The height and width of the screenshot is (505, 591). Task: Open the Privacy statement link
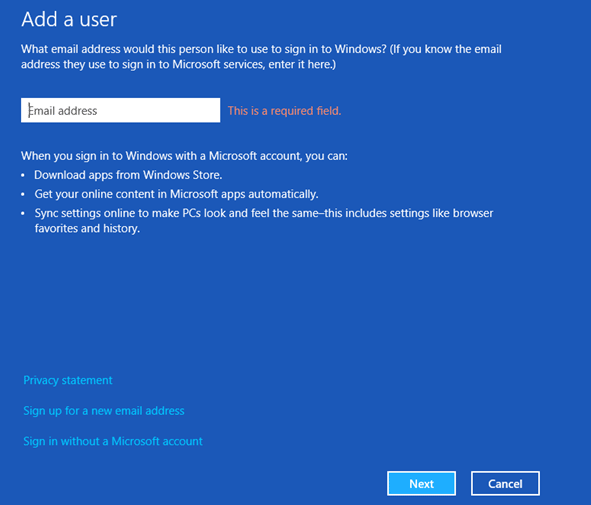pos(68,380)
